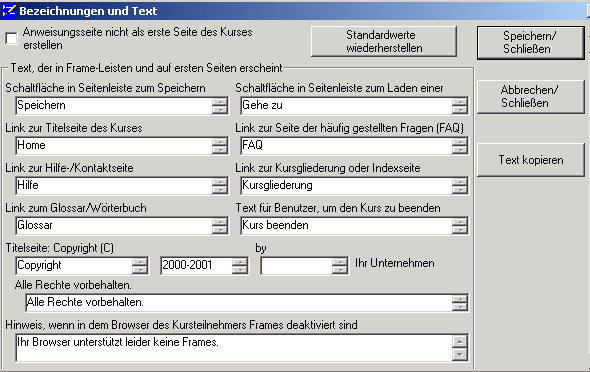Click up arrow of the Home field
The image size is (590, 372).
[220, 141]
